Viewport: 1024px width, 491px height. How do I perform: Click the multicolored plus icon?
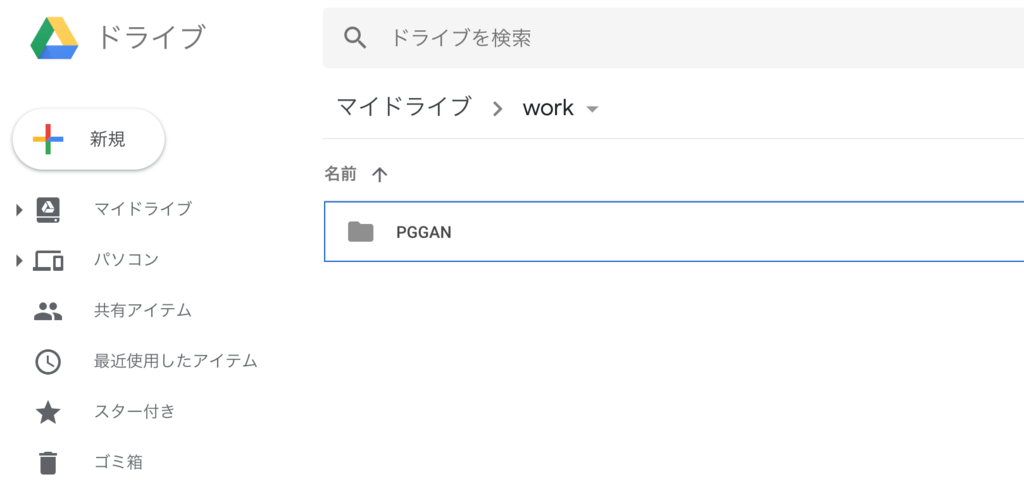48,140
